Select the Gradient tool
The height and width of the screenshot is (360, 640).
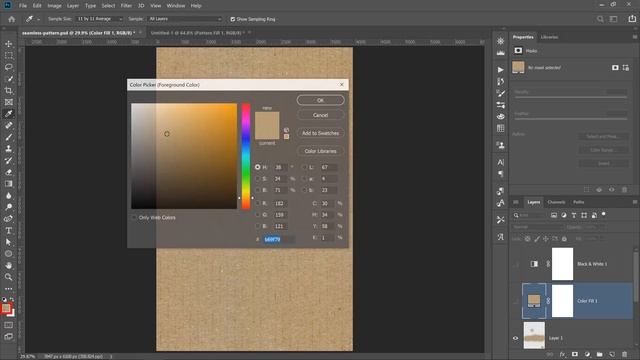[9, 184]
